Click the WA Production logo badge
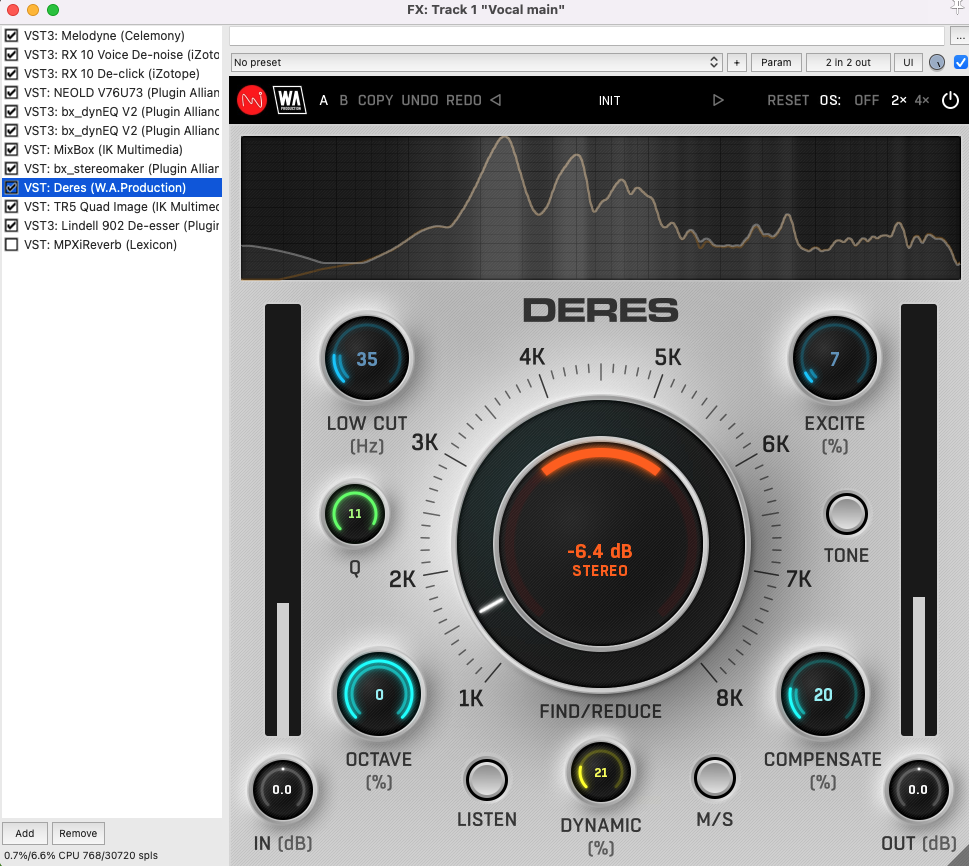 click(290, 100)
